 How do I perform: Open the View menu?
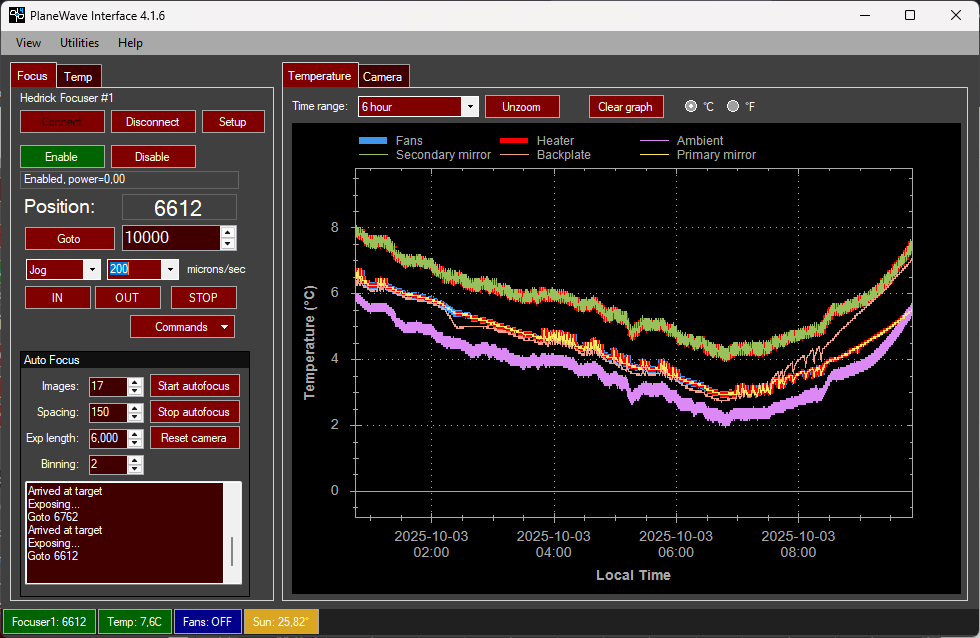(28, 43)
